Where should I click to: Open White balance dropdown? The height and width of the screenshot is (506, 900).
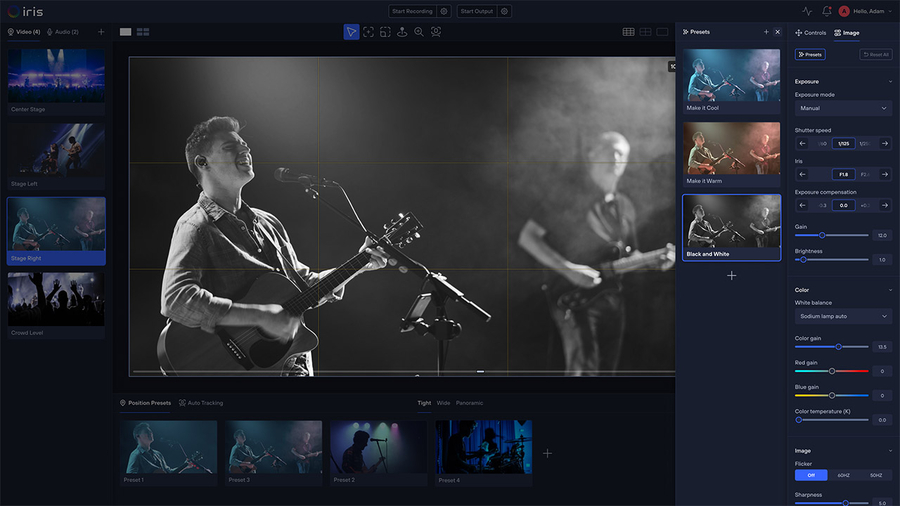click(x=843, y=316)
